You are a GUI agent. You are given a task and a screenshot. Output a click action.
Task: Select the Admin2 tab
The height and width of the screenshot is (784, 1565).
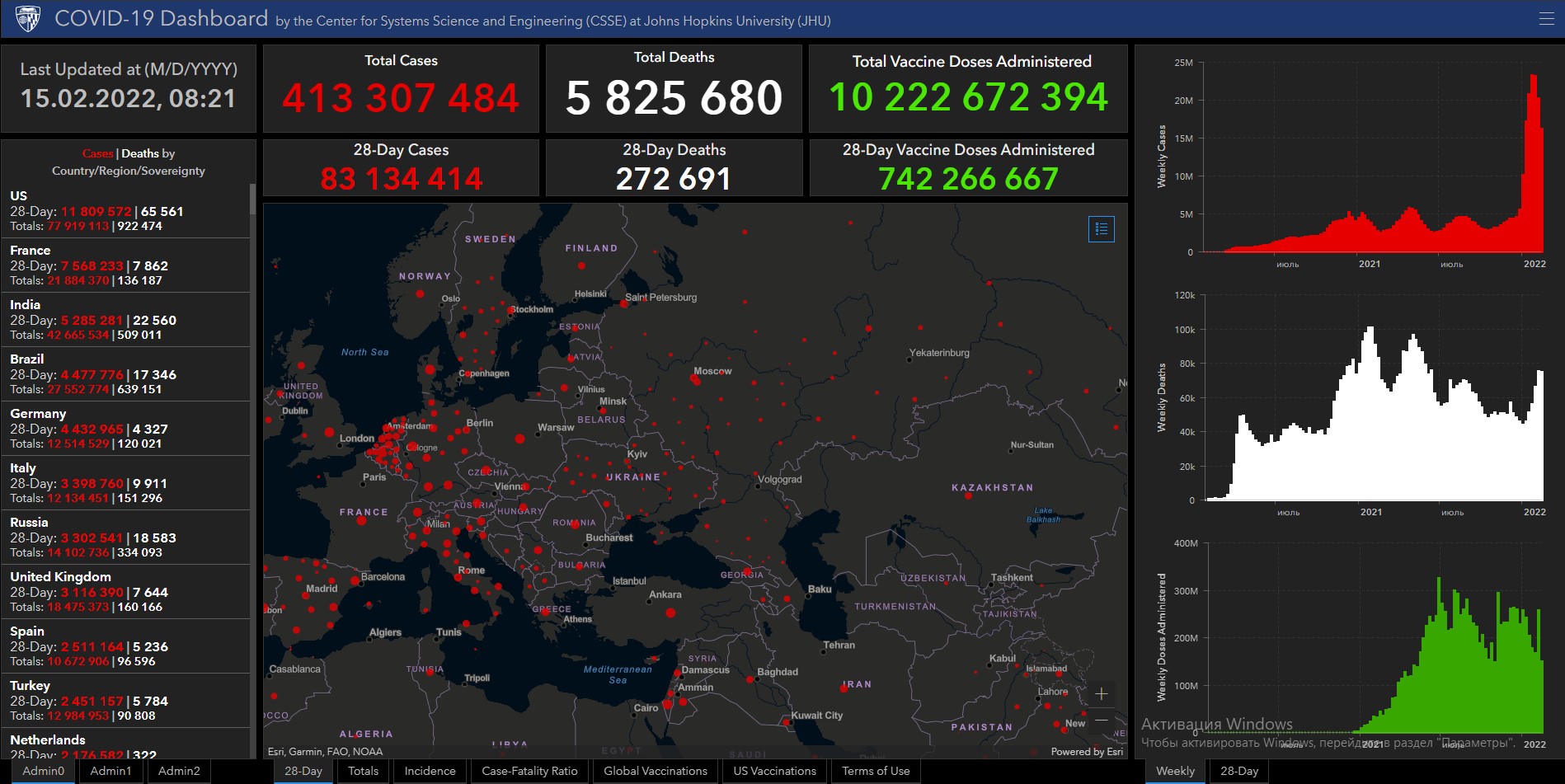point(179,771)
